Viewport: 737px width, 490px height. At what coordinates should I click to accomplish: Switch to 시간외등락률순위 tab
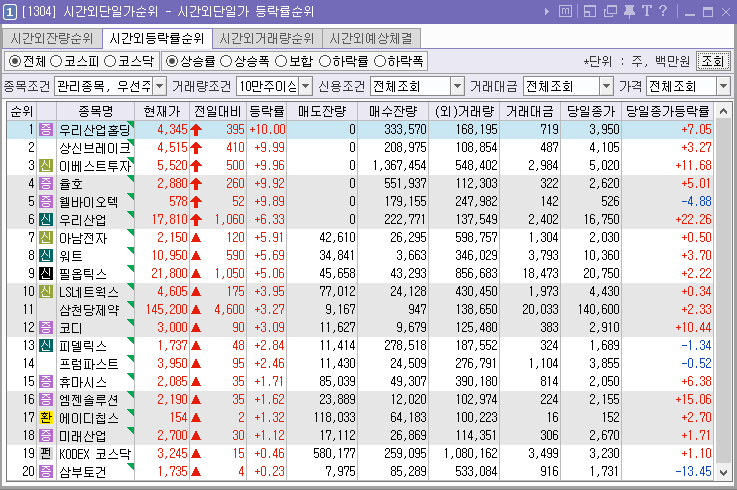pyautogui.click(x=157, y=38)
